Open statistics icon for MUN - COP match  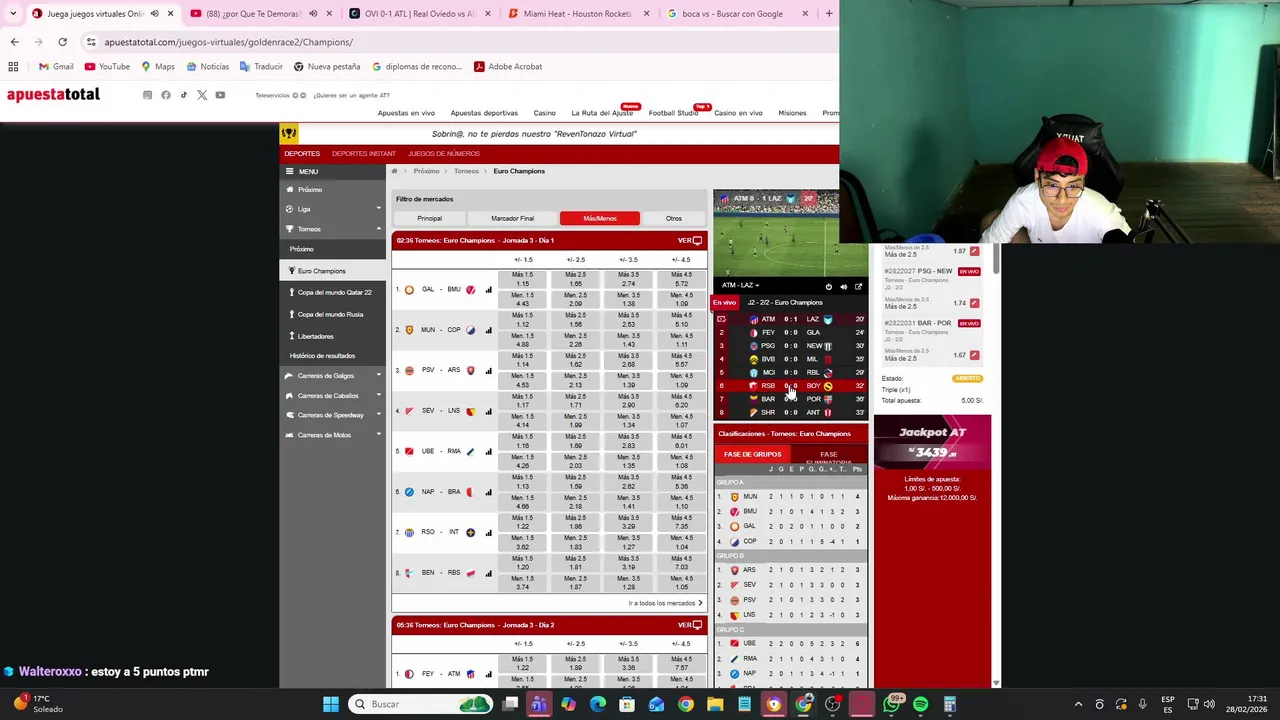(488, 330)
